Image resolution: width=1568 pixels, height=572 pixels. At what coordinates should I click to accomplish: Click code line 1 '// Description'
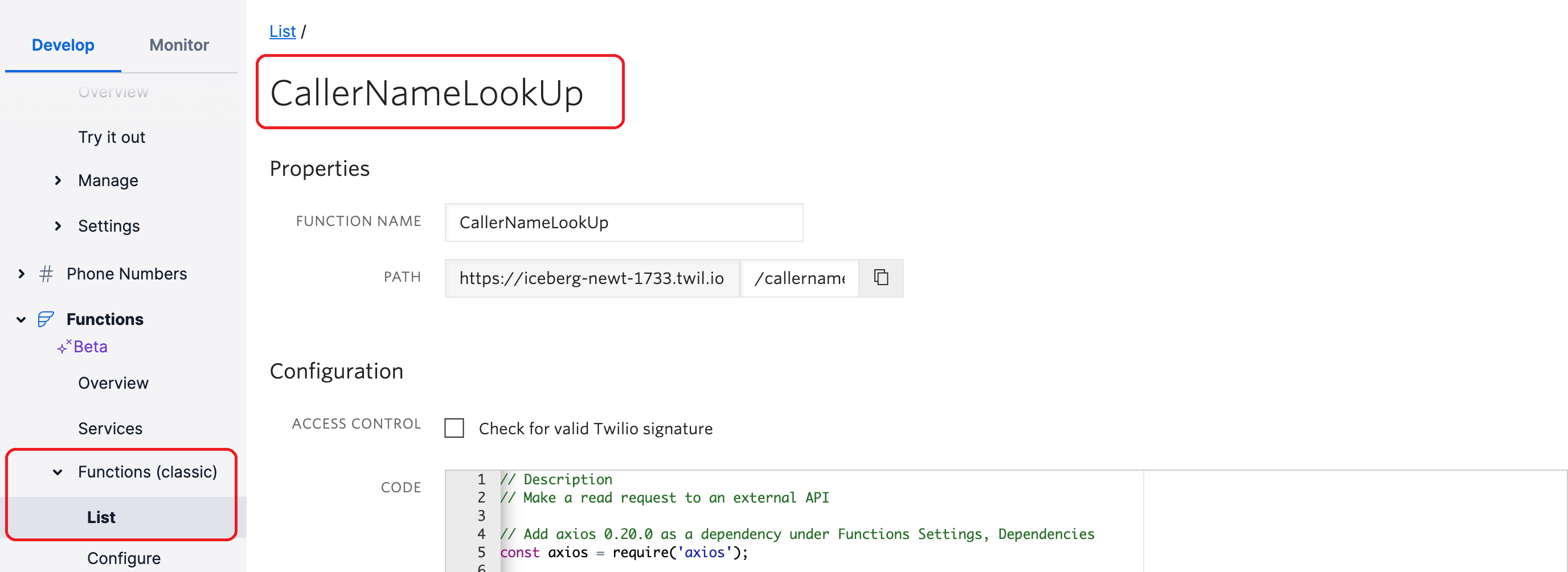pyautogui.click(x=556, y=479)
